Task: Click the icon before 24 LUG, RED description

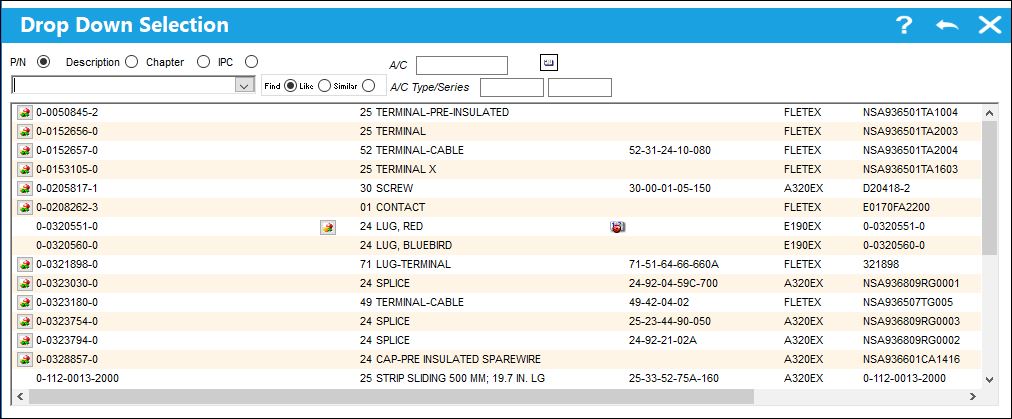Action: pyautogui.click(x=328, y=227)
